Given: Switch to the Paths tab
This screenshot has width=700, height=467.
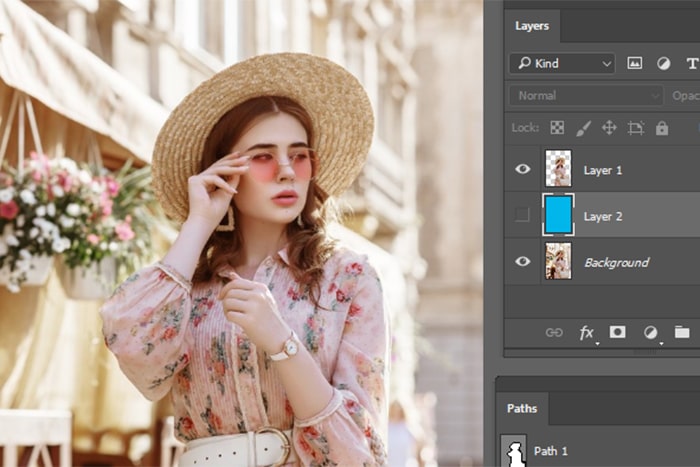Looking at the screenshot, I should point(522,408).
